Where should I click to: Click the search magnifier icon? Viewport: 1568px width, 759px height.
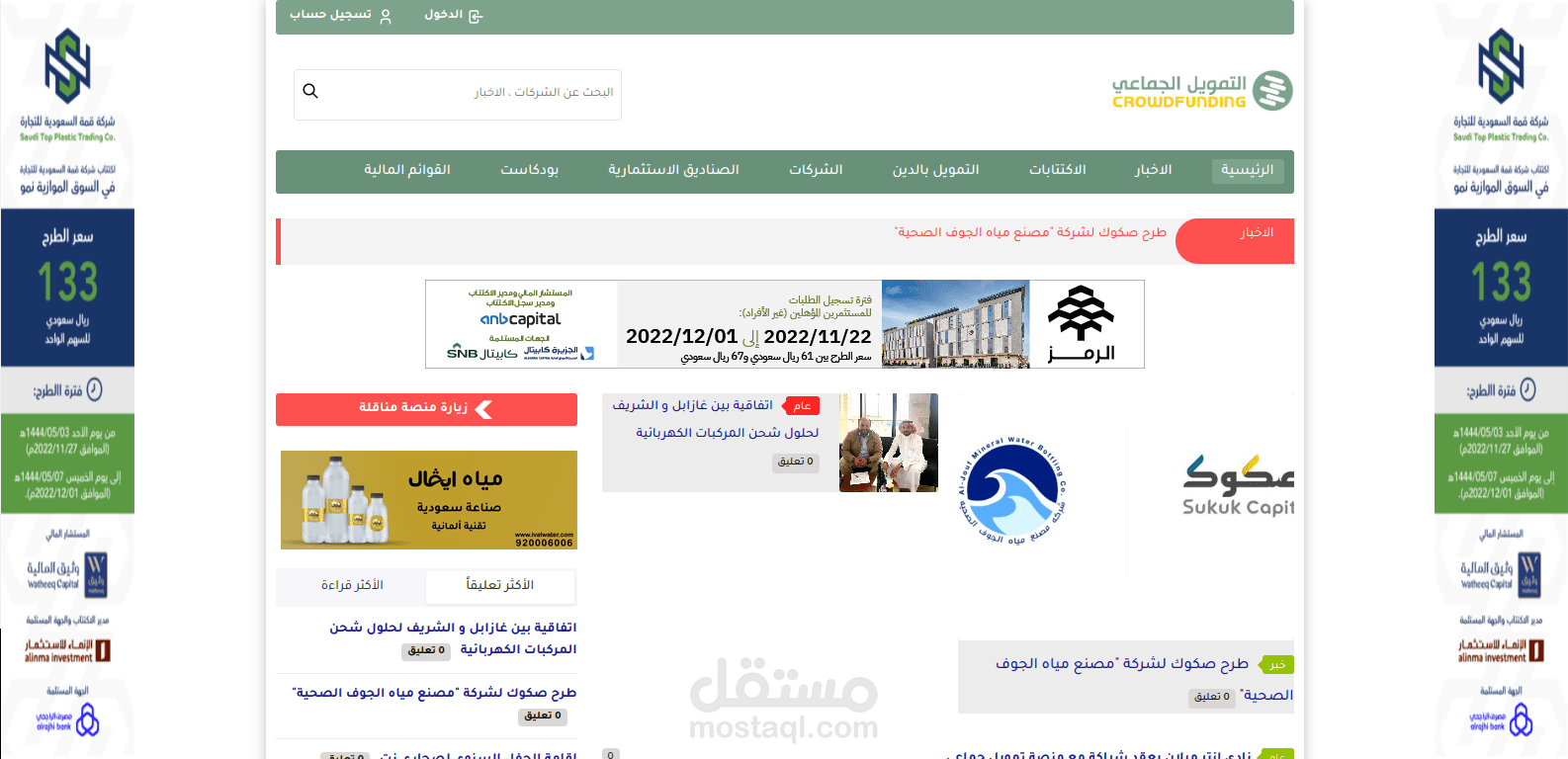pos(310,91)
